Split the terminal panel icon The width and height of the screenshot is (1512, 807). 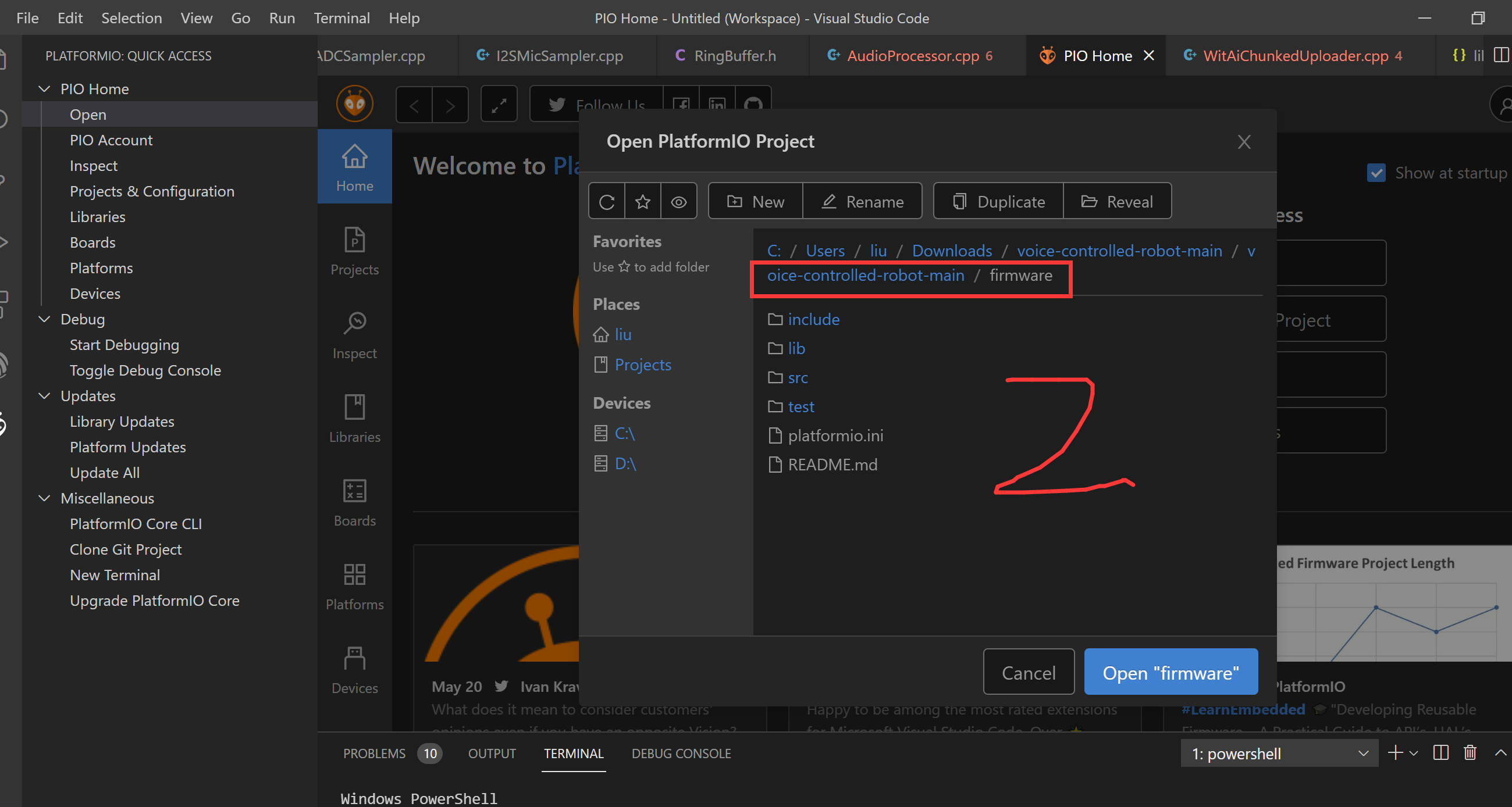tap(1440, 753)
